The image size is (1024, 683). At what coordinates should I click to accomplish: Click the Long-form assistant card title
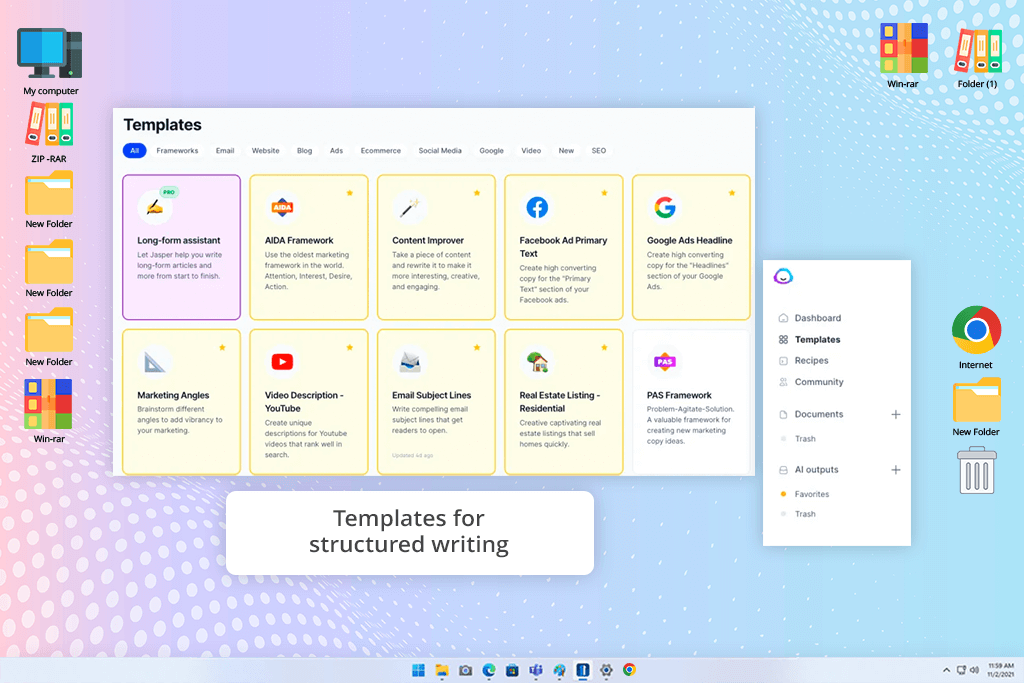click(x=178, y=240)
